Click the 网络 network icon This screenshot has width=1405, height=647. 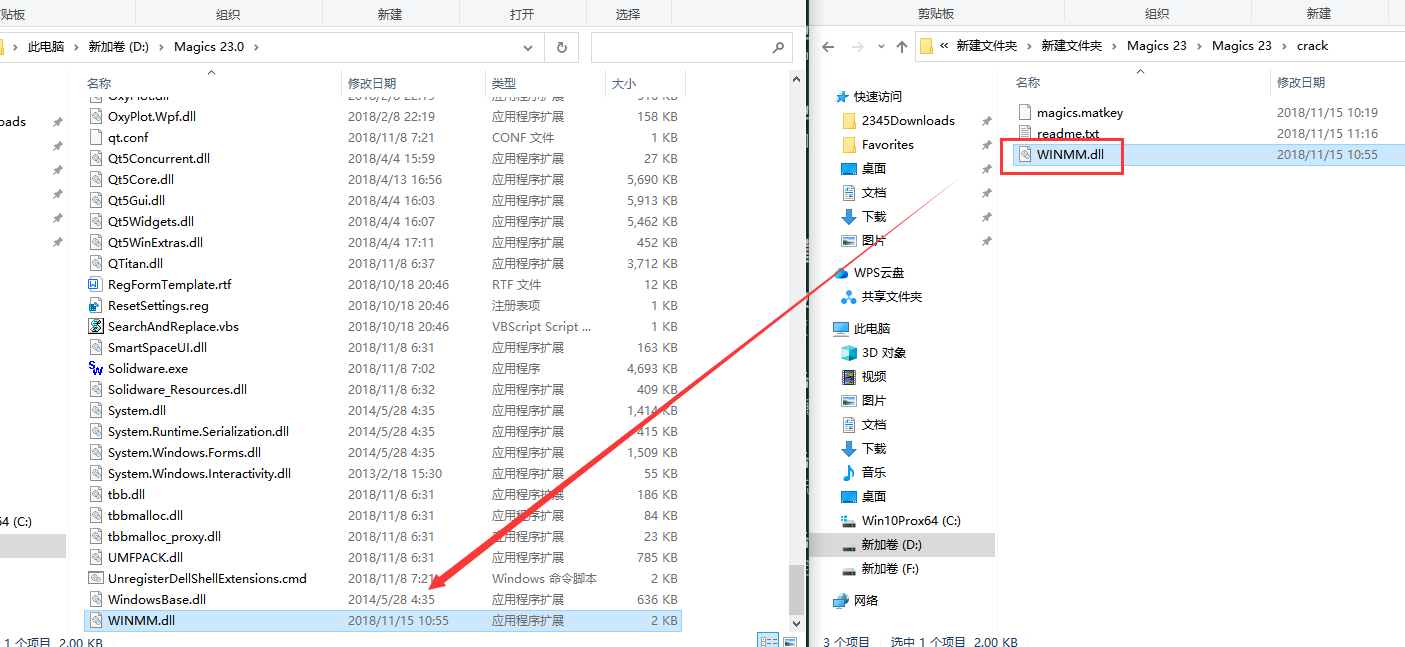point(842,600)
